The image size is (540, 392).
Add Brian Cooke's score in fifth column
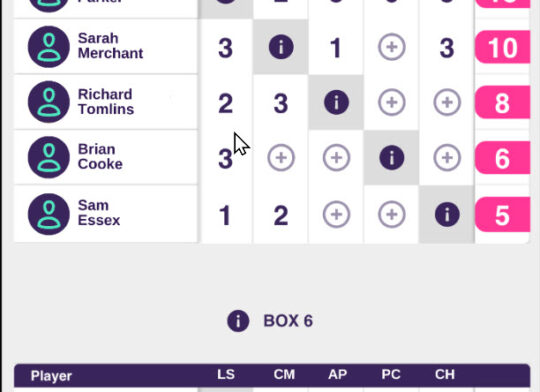tap(447, 158)
